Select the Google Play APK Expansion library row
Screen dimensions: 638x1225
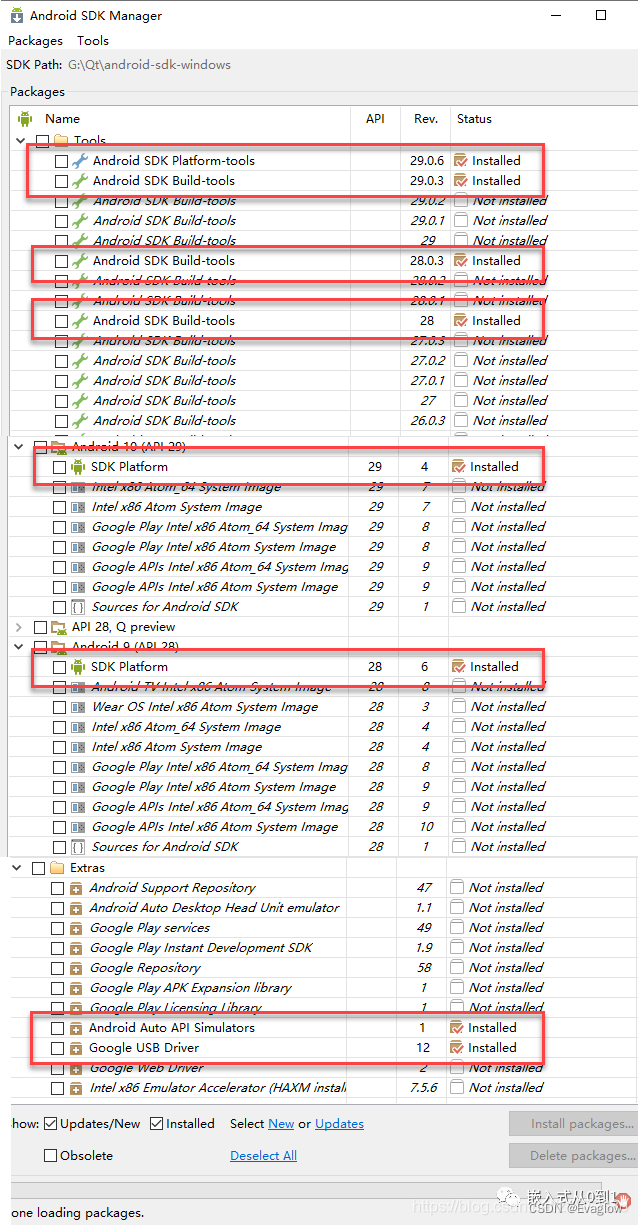pyautogui.click(x=323, y=988)
